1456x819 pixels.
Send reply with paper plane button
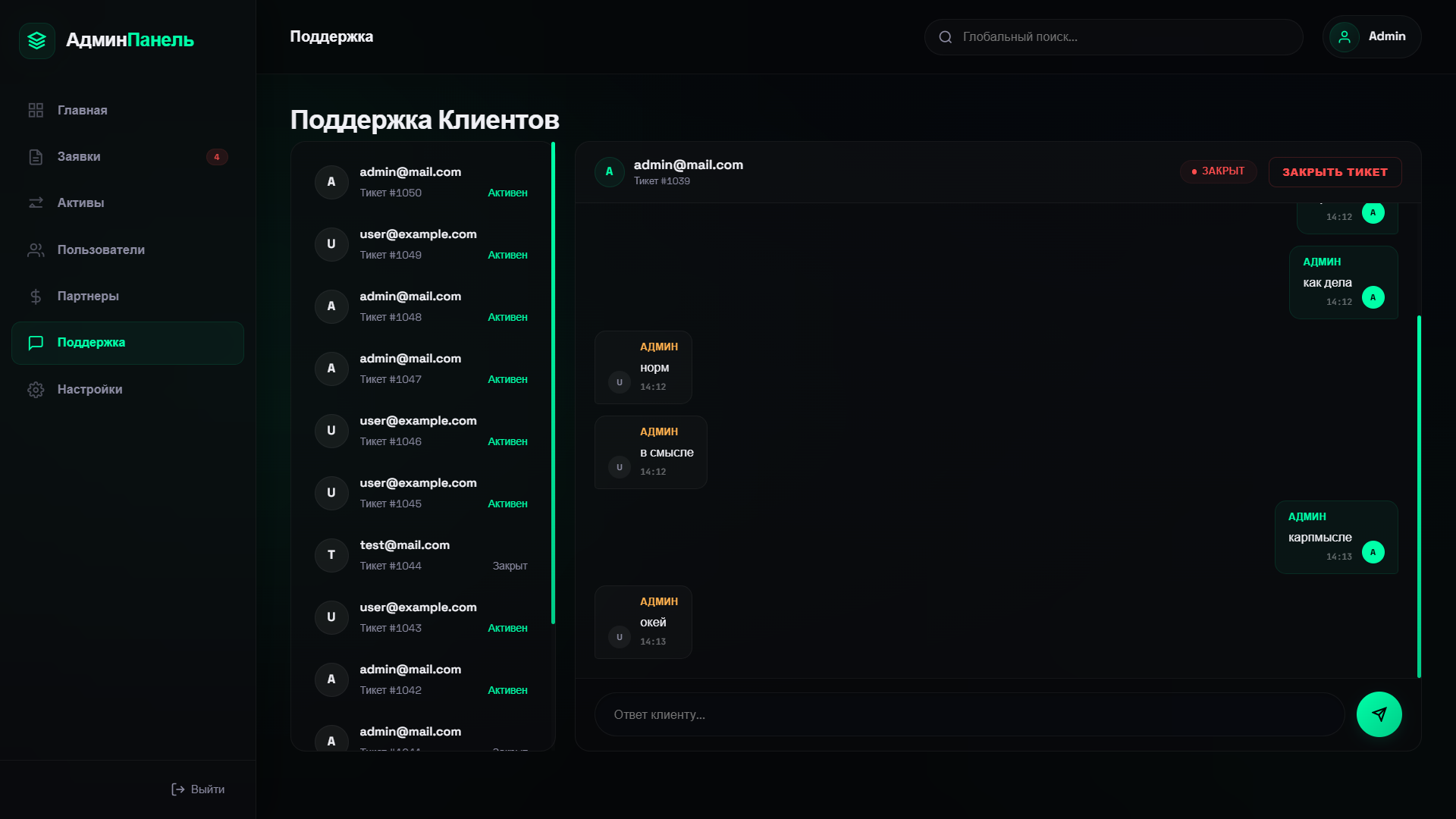pos(1379,714)
